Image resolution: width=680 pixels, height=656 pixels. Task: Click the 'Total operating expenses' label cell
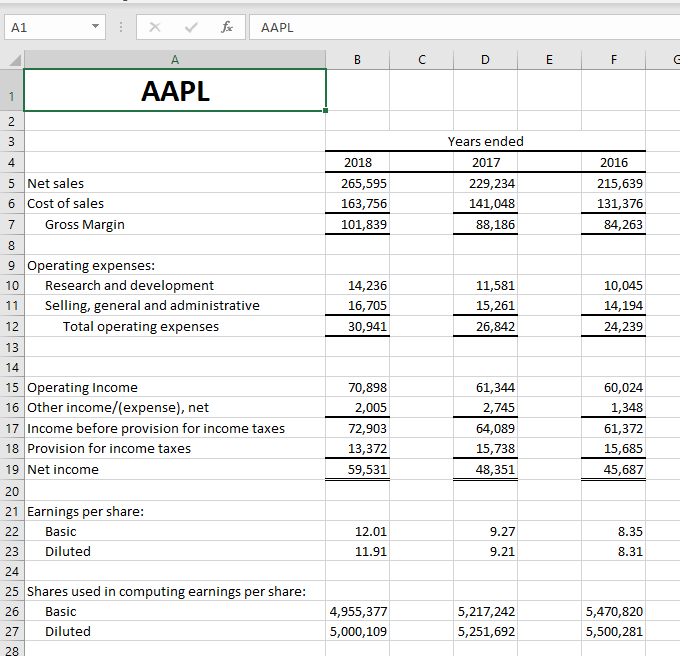pyautogui.click(x=175, y=326)
